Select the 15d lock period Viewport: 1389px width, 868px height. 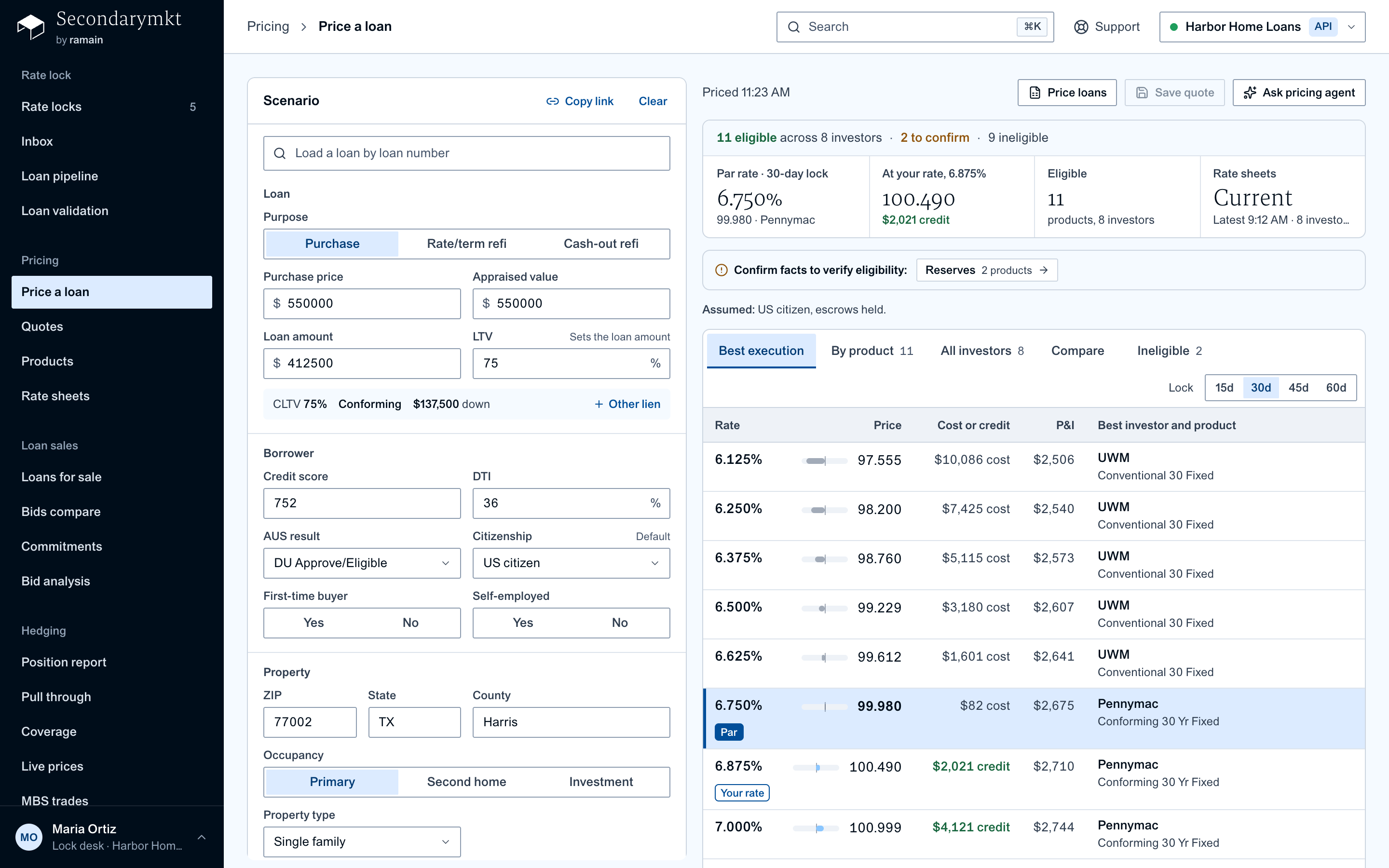[1224, 388]
